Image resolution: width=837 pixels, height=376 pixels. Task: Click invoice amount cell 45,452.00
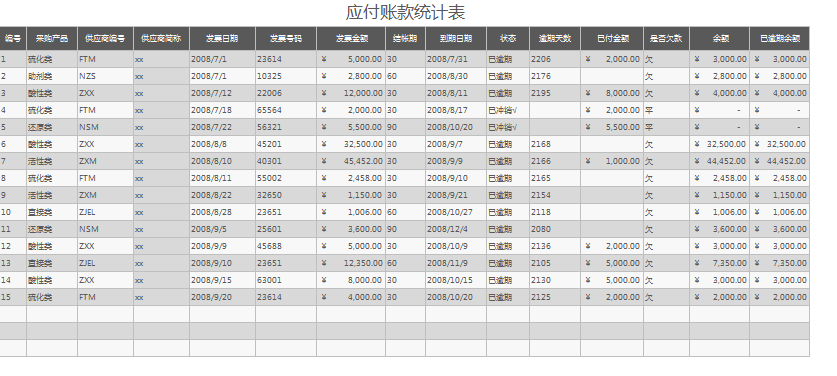[351, 161]
